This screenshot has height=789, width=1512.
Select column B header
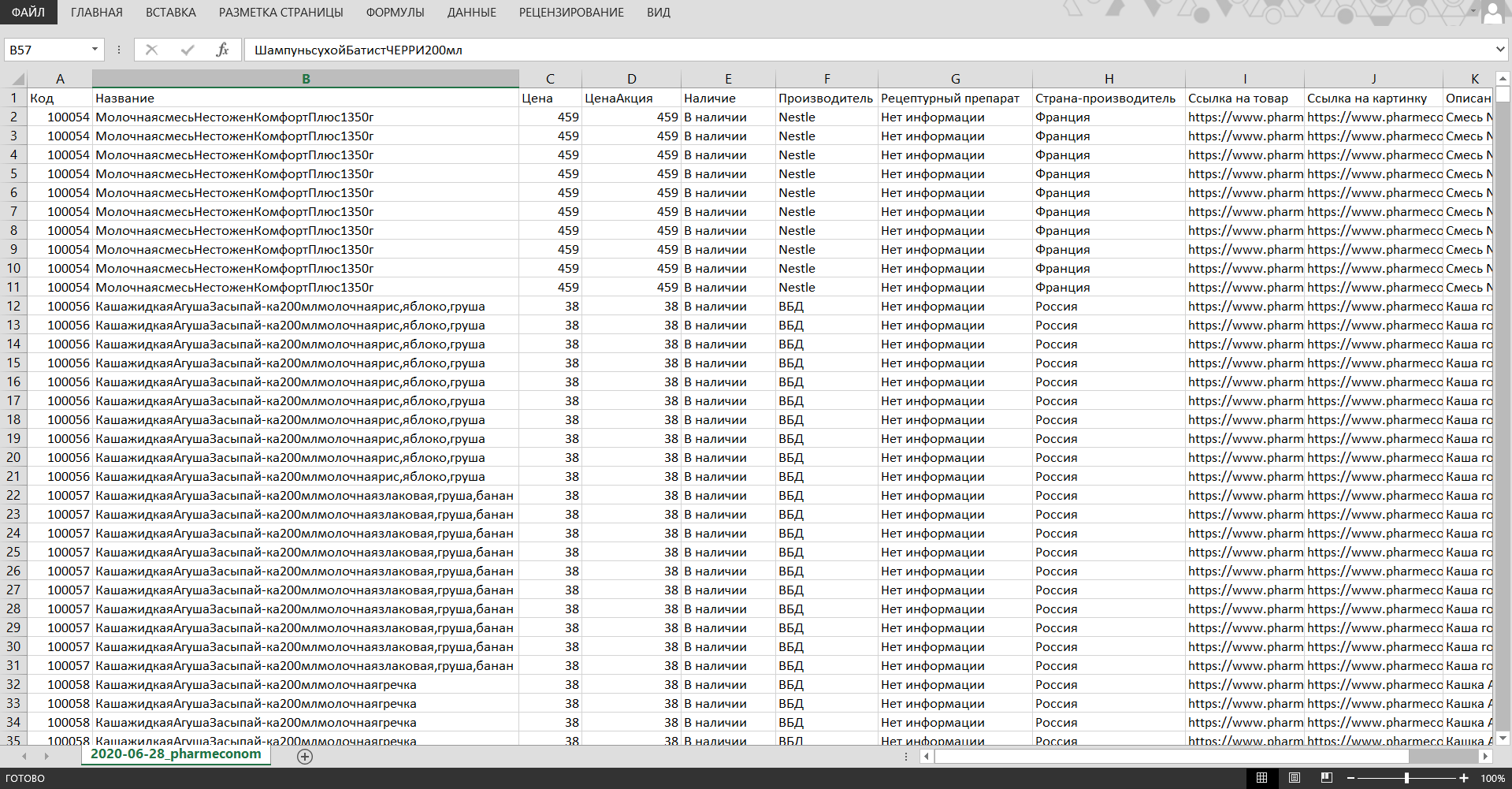(x=306, y=79)
